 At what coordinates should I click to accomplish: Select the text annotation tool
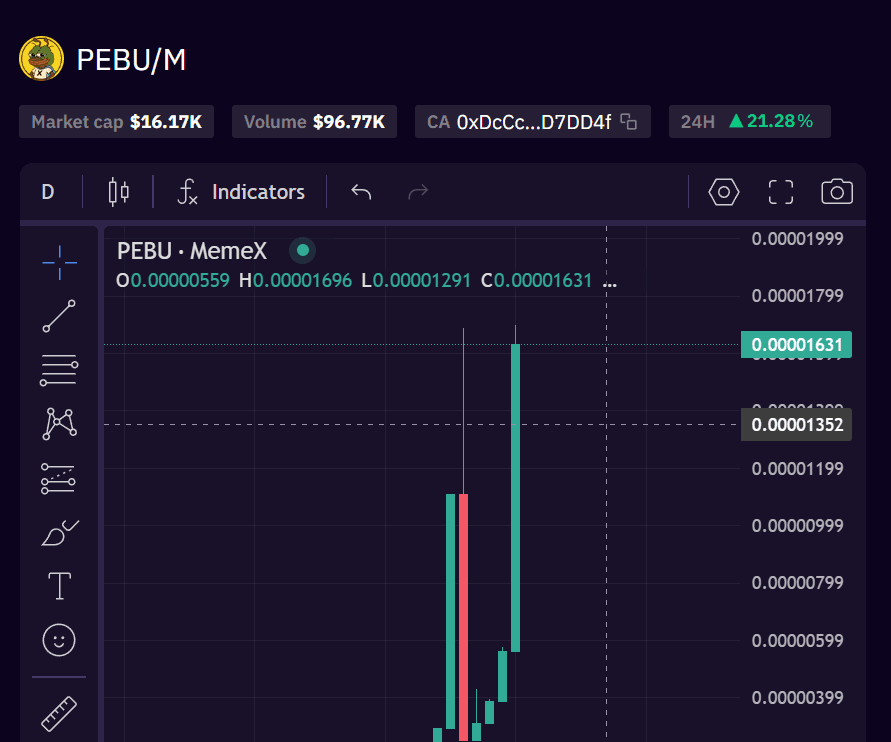point(59,586)
